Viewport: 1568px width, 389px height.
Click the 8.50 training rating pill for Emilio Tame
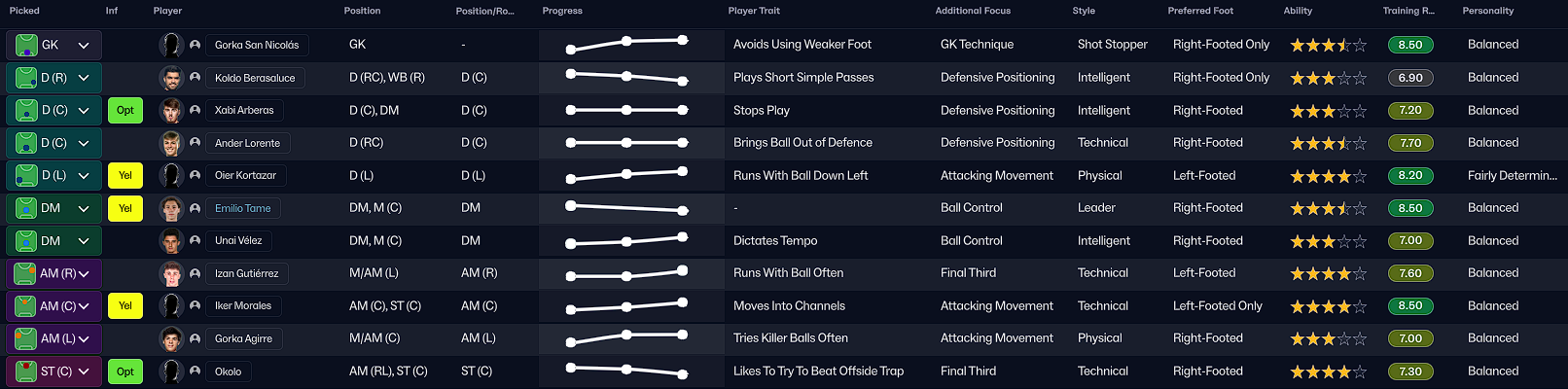click(1410, 208)
